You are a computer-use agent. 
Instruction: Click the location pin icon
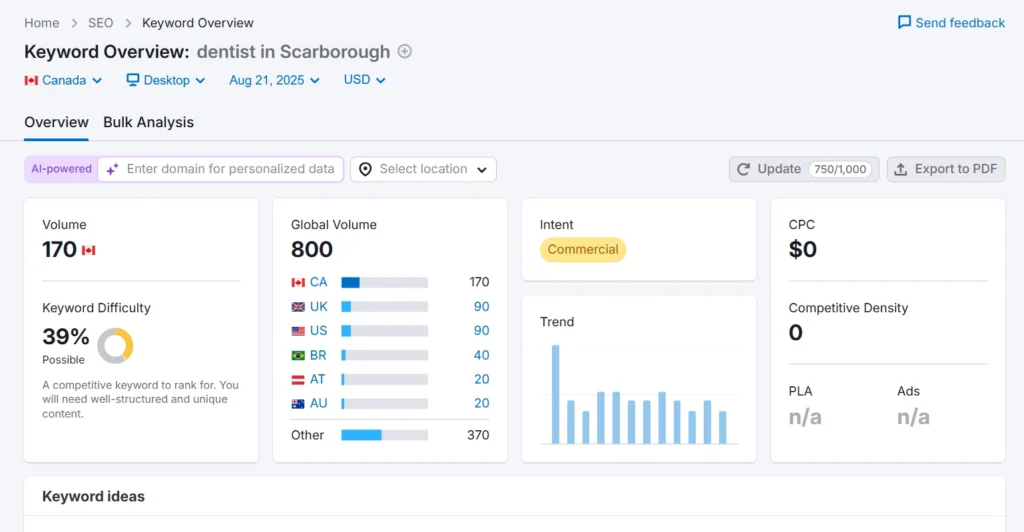(x=365, y=169)
